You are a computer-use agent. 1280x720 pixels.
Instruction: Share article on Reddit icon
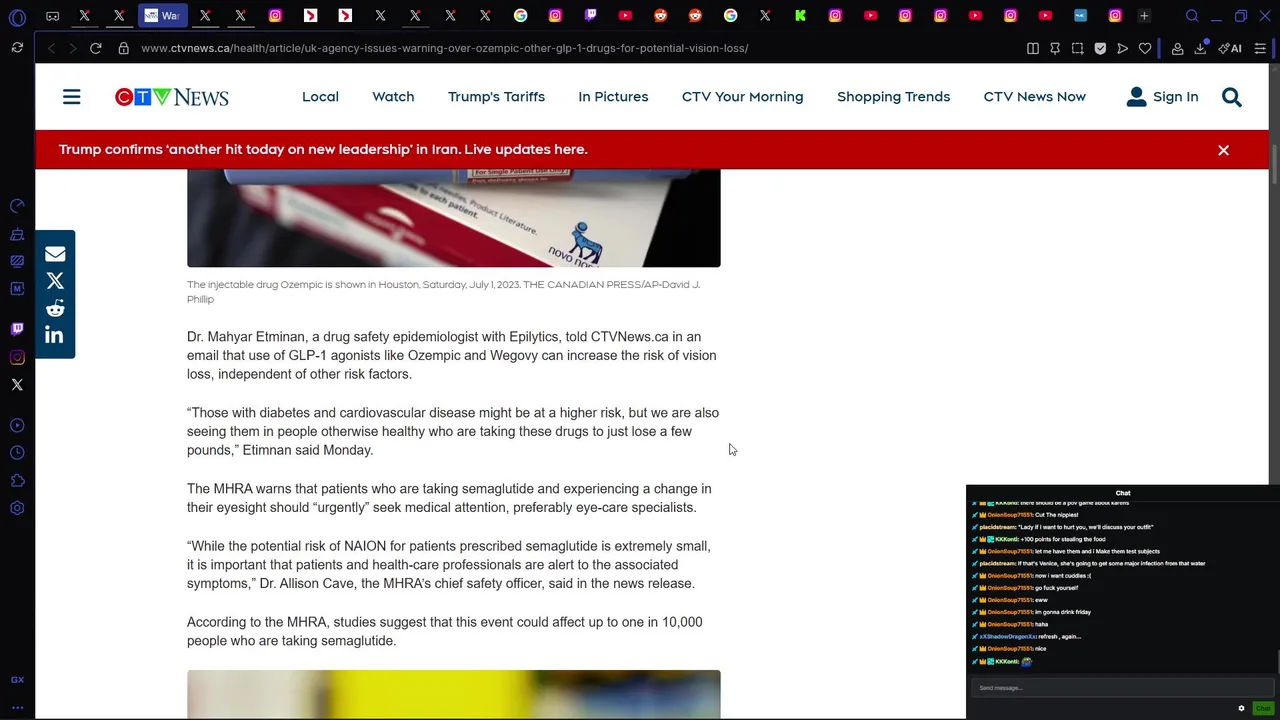coord(55,308)
